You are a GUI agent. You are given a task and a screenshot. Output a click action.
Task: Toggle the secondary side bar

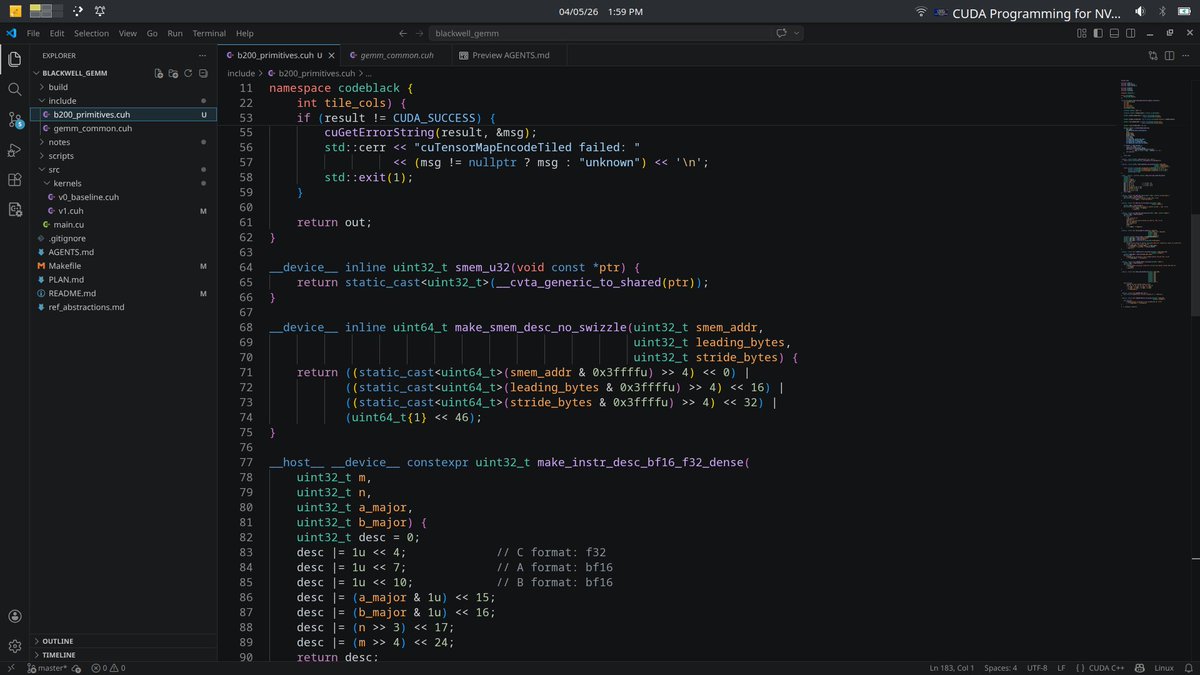pyautogui.click(x=1130, y=33)
